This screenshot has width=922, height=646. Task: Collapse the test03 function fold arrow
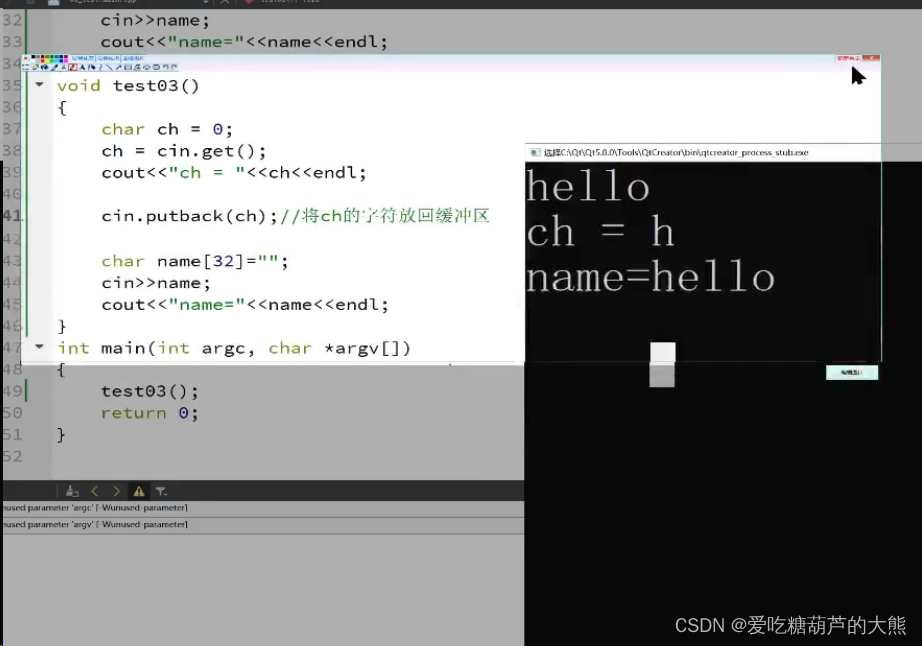click(x=40, y=85)
